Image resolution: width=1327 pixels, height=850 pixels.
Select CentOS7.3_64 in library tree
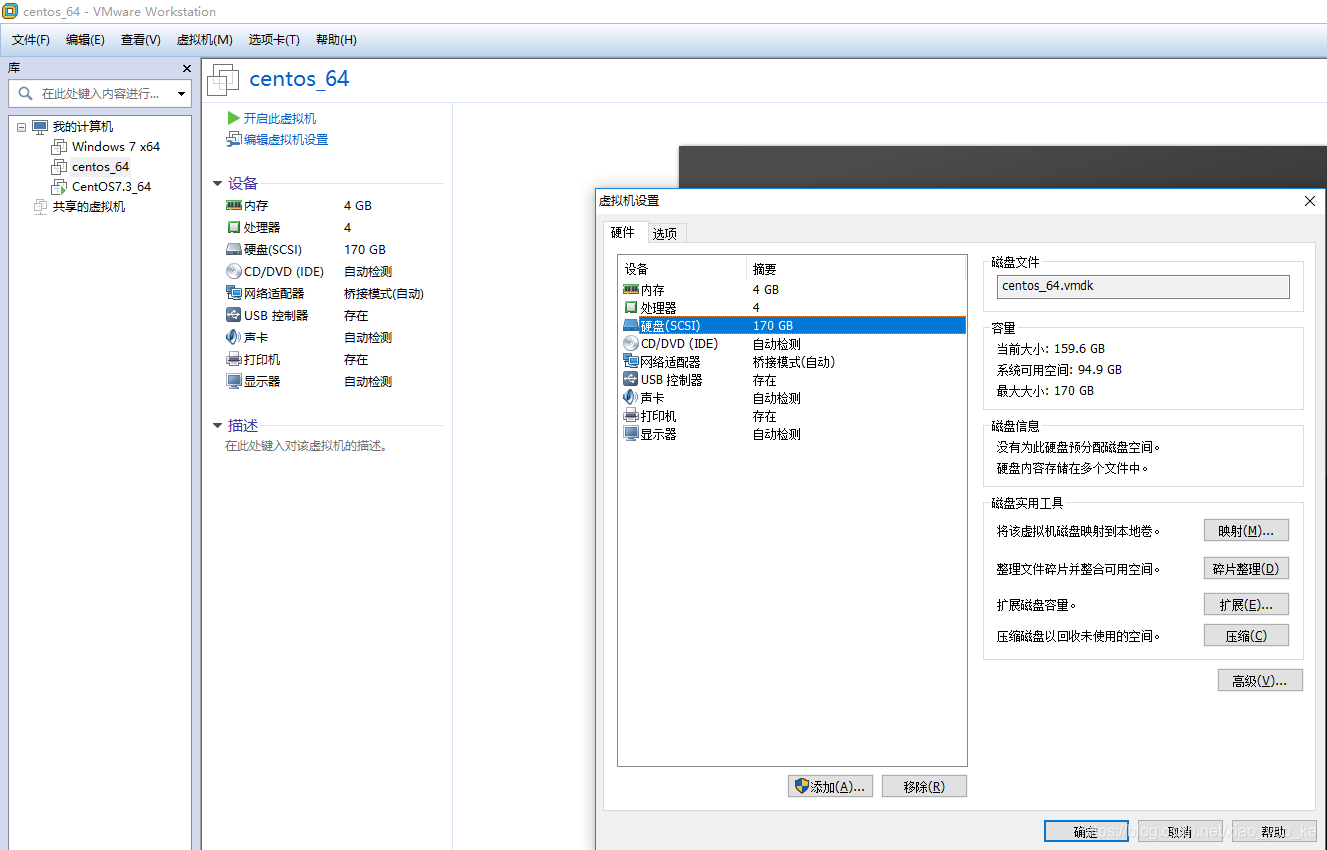point(111,187)
